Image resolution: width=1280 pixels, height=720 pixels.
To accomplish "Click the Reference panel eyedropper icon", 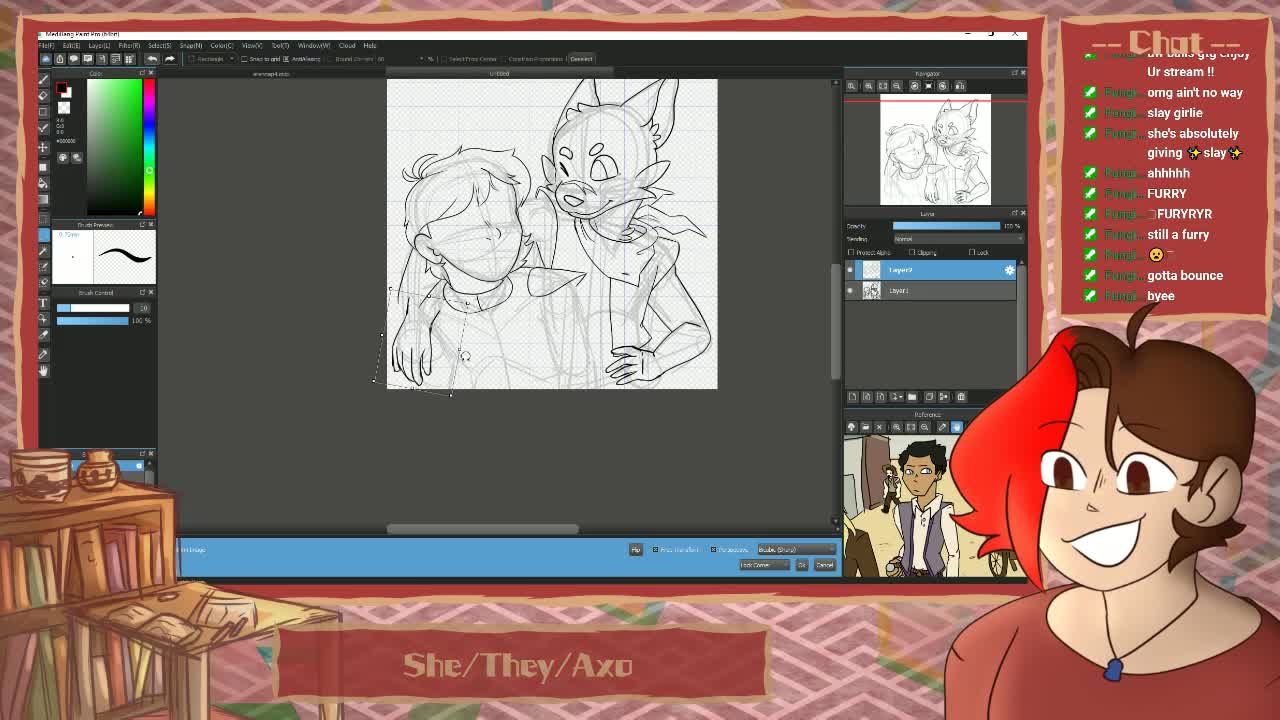I will (941, 427).
